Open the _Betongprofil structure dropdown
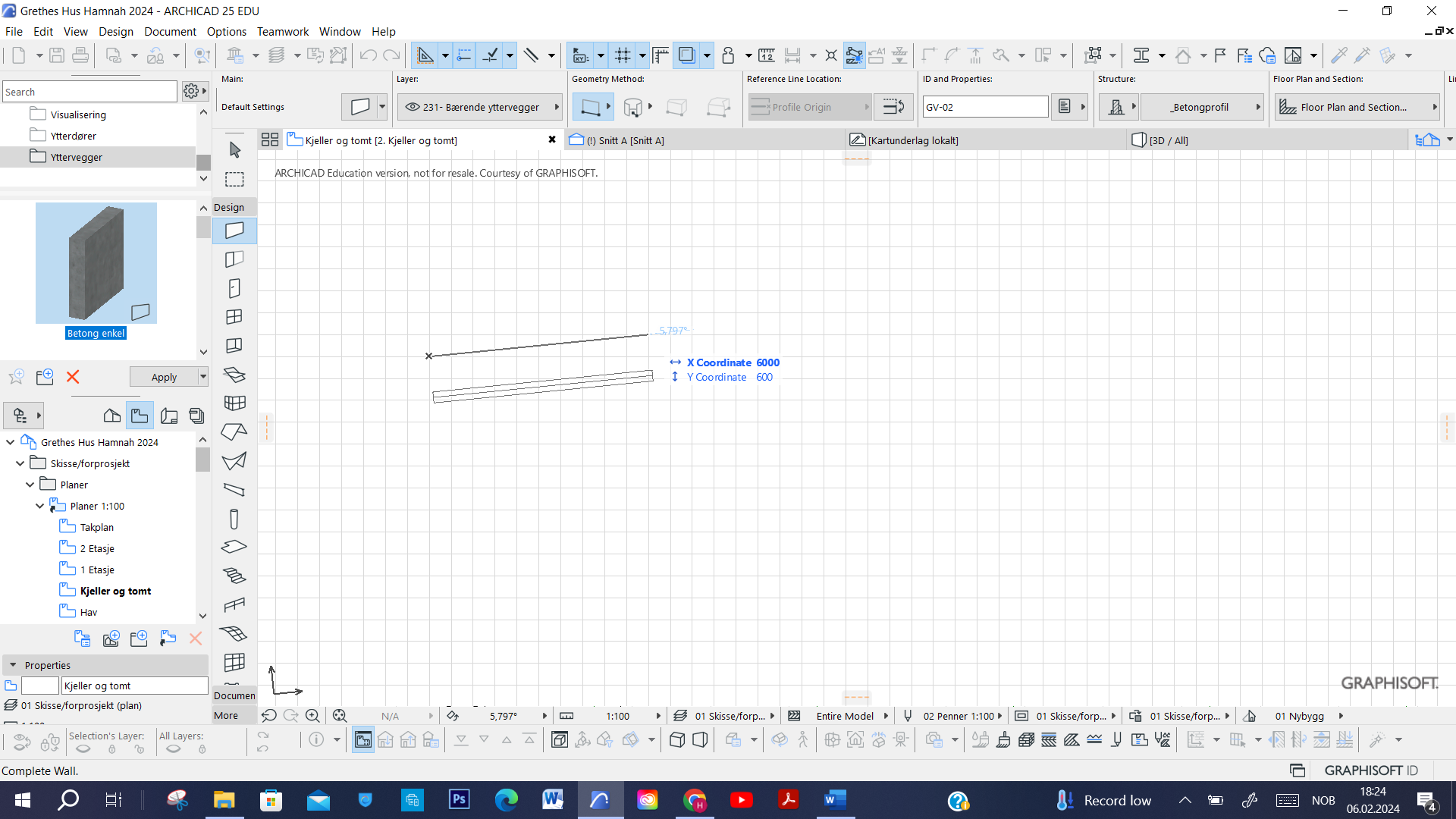The height and width of the screenshot is (819, 1456). (1203, 107)
